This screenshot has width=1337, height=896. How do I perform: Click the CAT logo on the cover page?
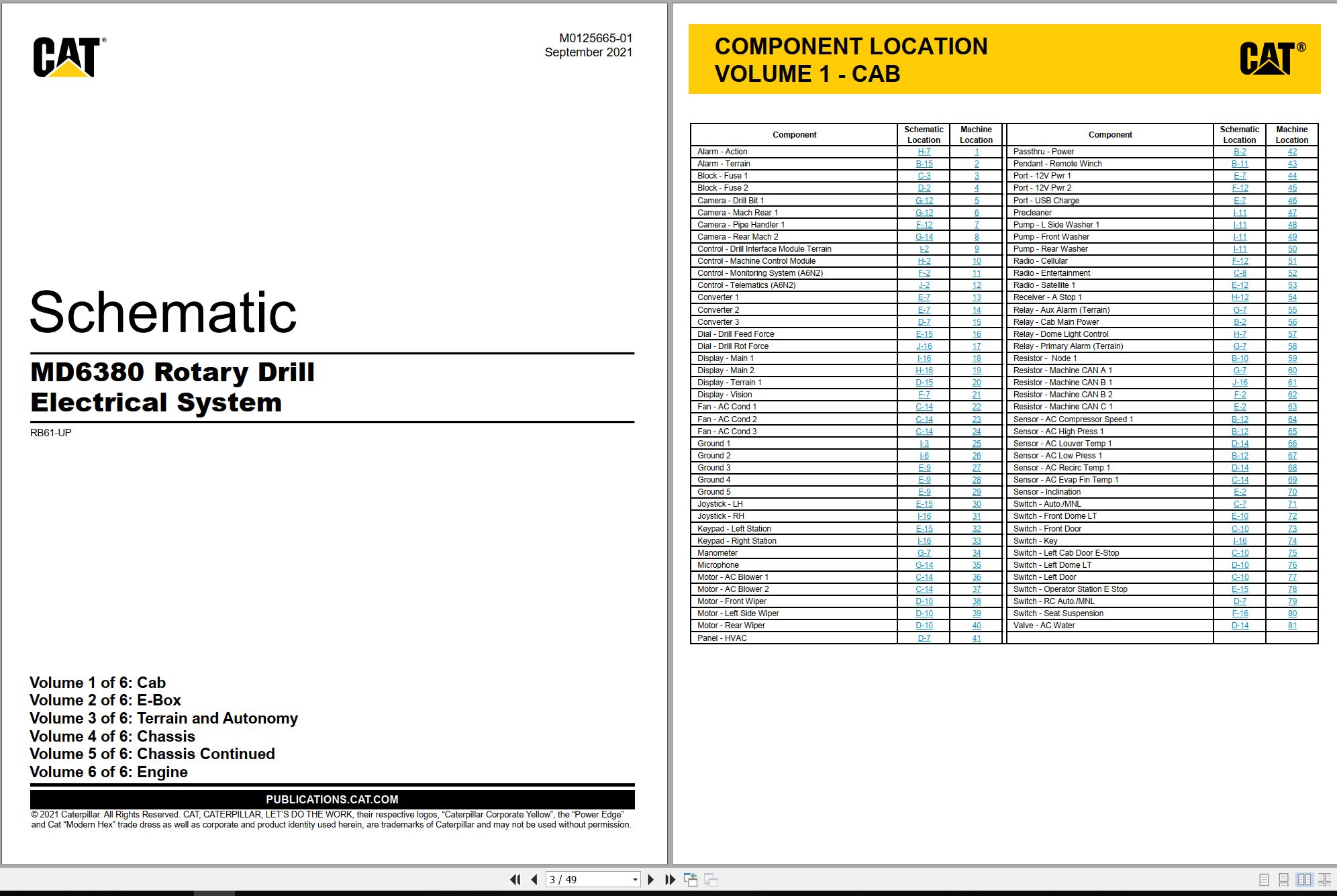pos(68,57)
